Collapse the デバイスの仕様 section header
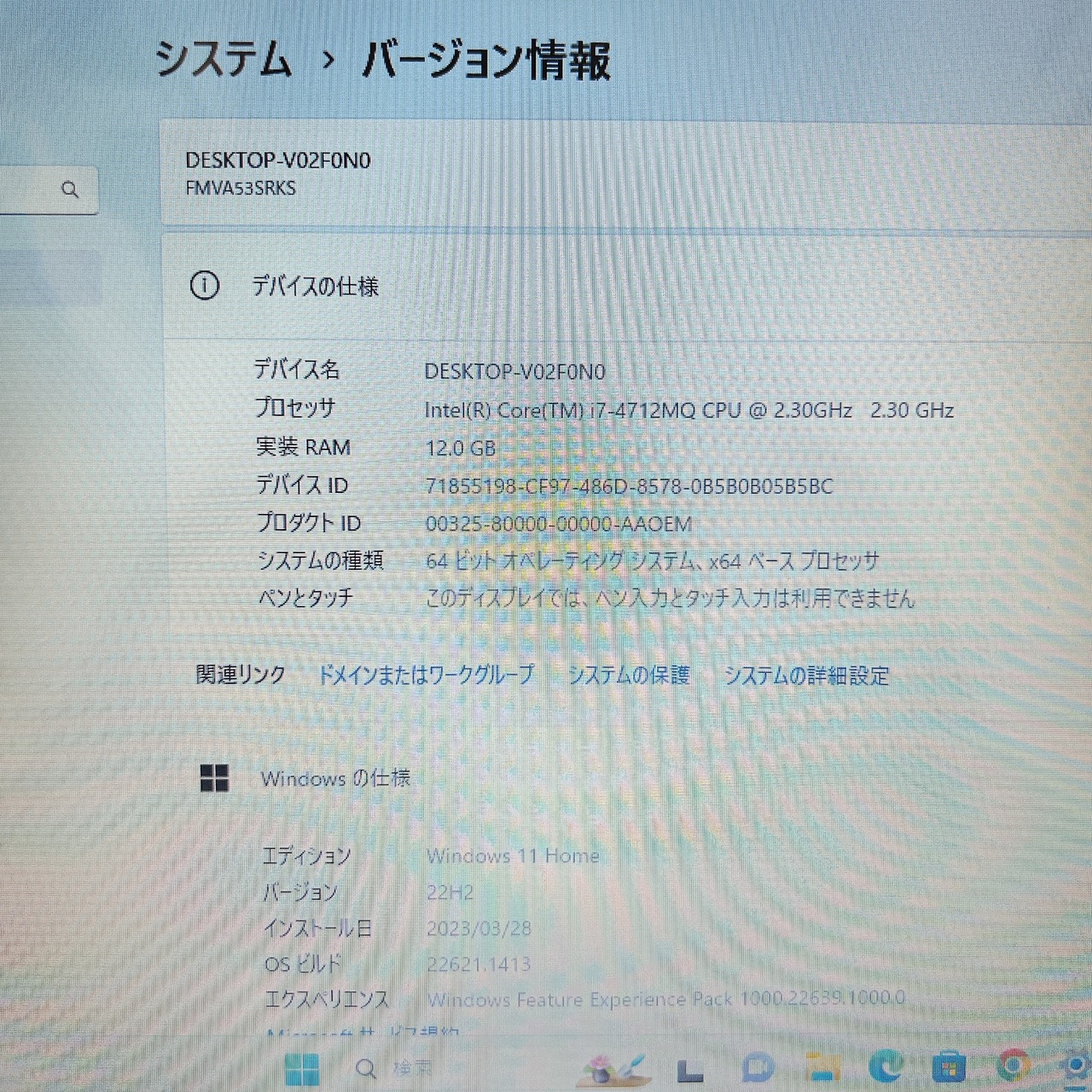1092x1092 pixels. click(626, 286)
